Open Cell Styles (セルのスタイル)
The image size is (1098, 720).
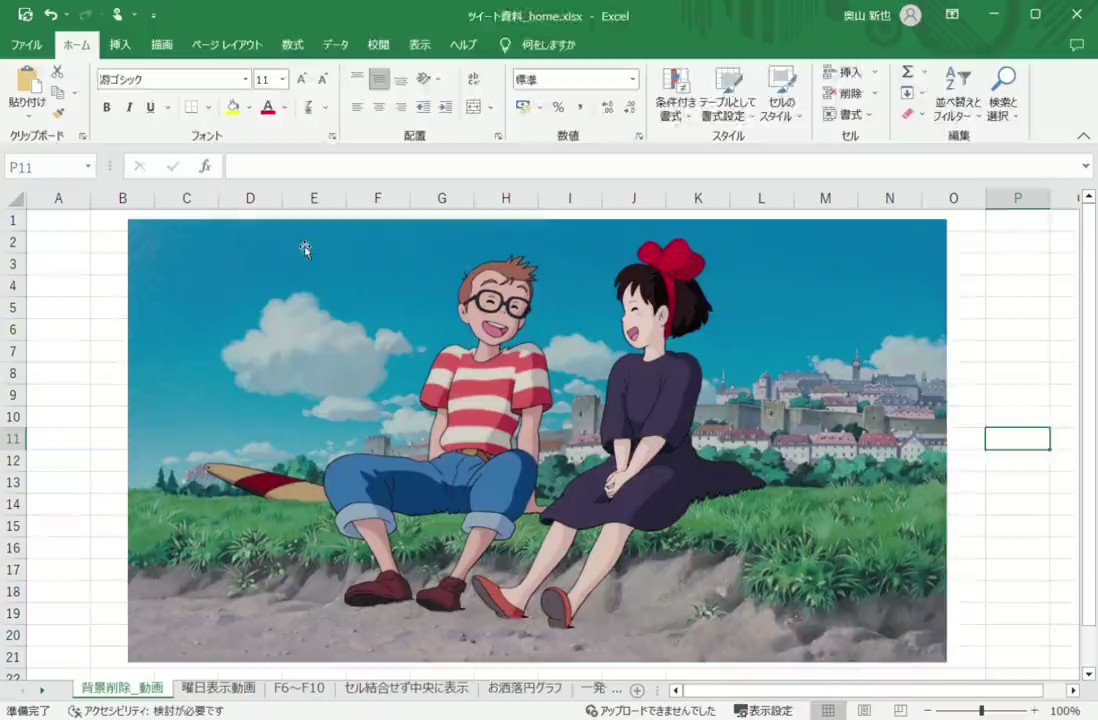(x=781, y=94)
